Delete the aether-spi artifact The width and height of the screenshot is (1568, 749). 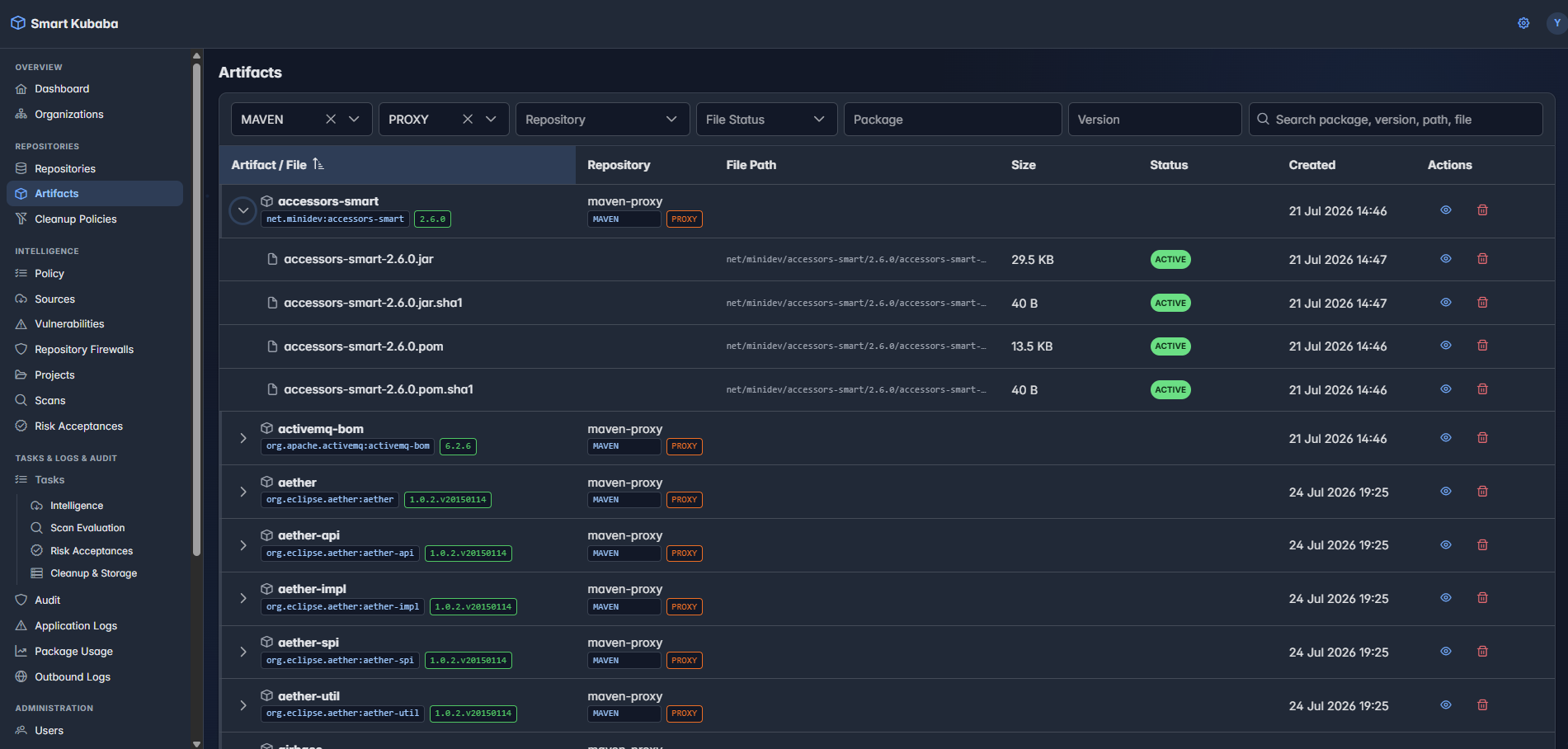pos(1482,652)
